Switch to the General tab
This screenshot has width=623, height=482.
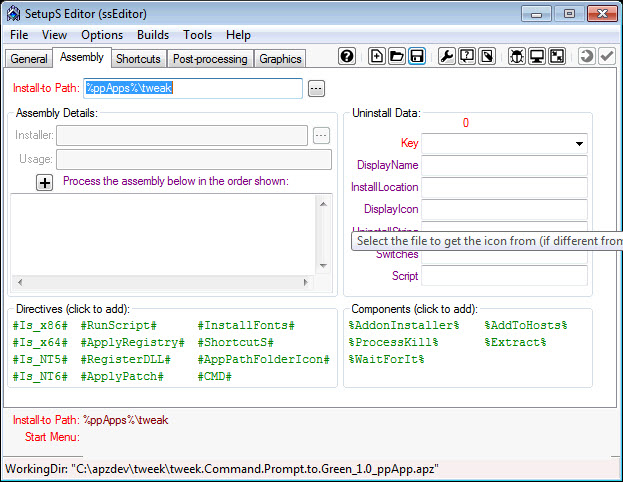29,59
